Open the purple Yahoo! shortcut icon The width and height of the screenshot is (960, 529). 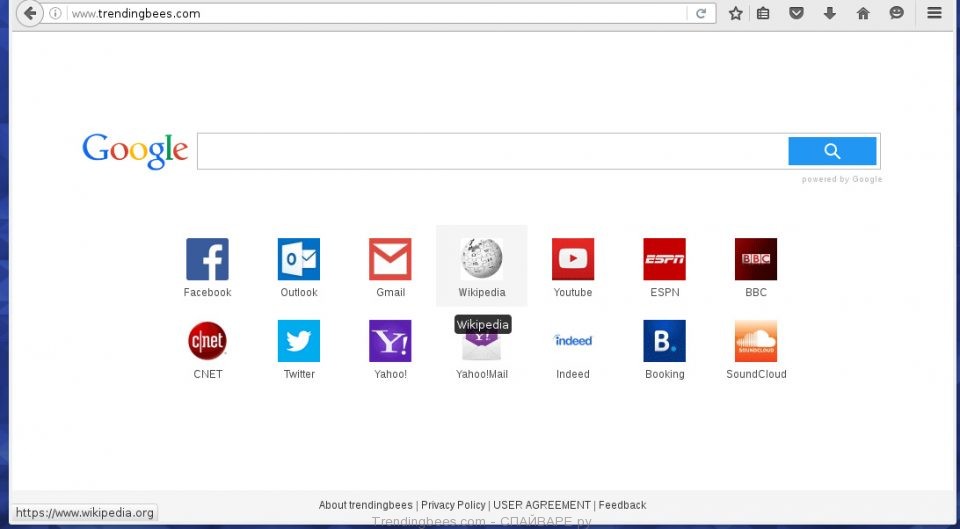(390, 341)
